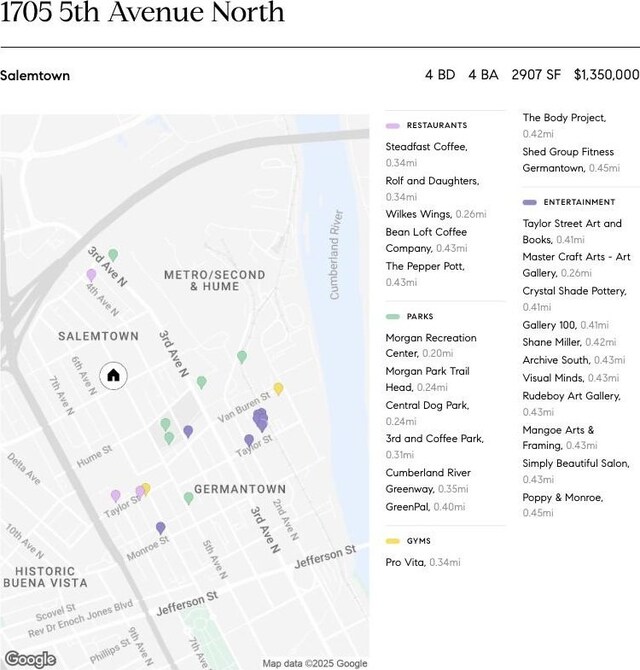Open the purple pin just above Monroe St label
The image size is (640, 670).
coord(160,528)
